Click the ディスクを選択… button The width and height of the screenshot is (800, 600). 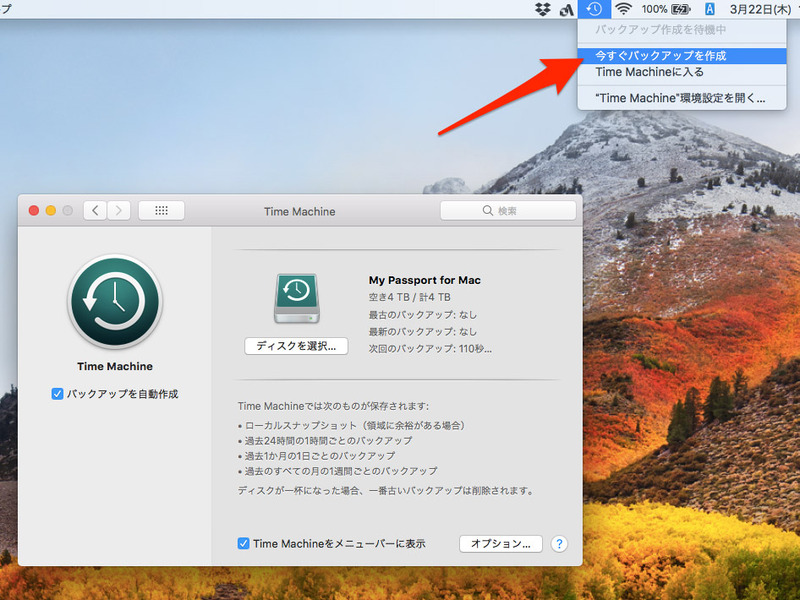click(x=296, y=346)
